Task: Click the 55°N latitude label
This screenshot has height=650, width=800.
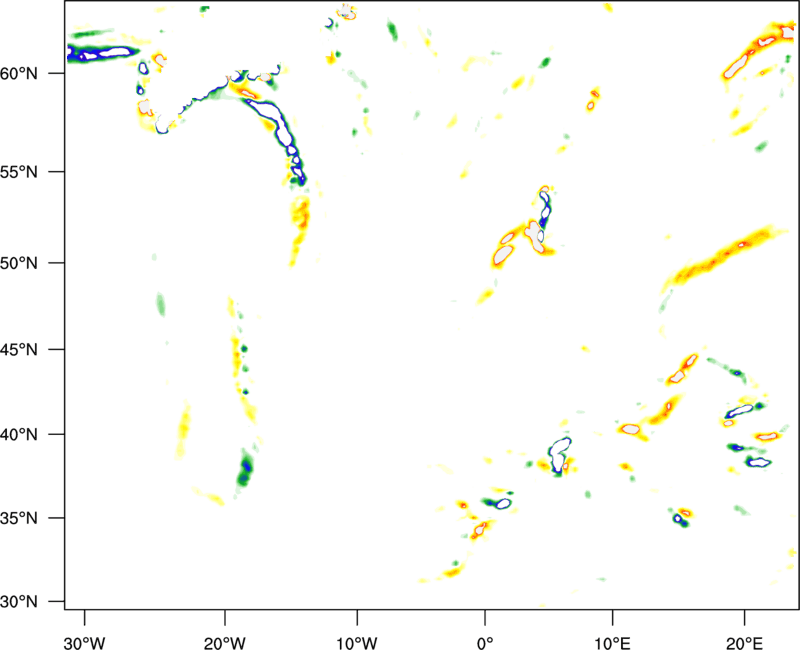Action: [x=19, y=172]
